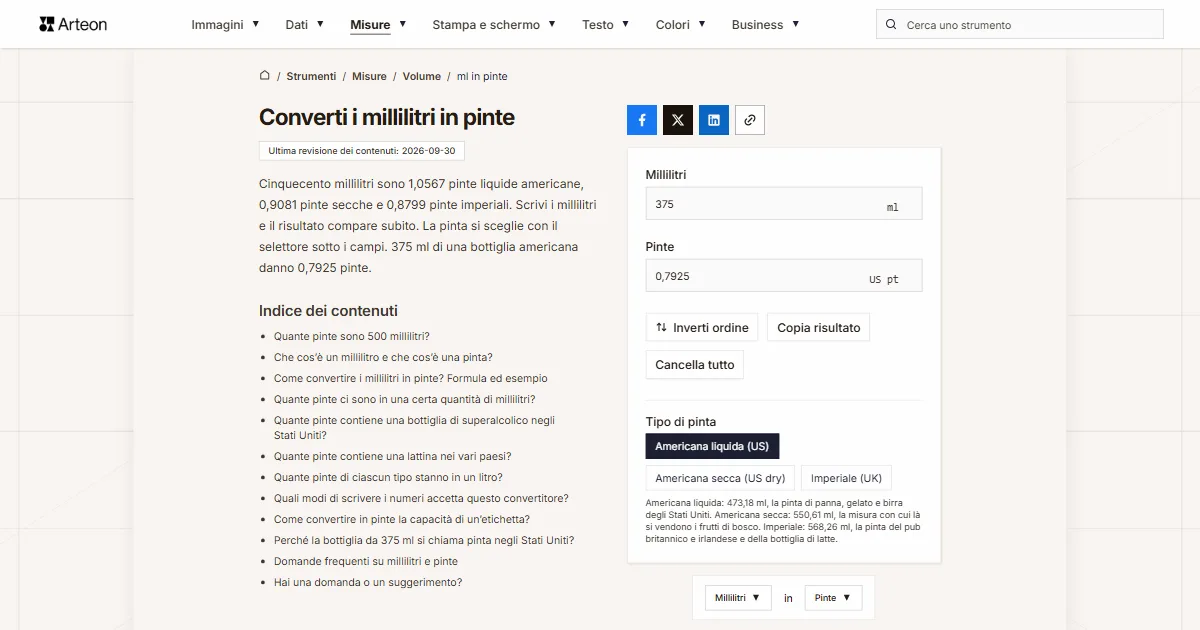Focus the Millilitri input field

pos(784,204)
